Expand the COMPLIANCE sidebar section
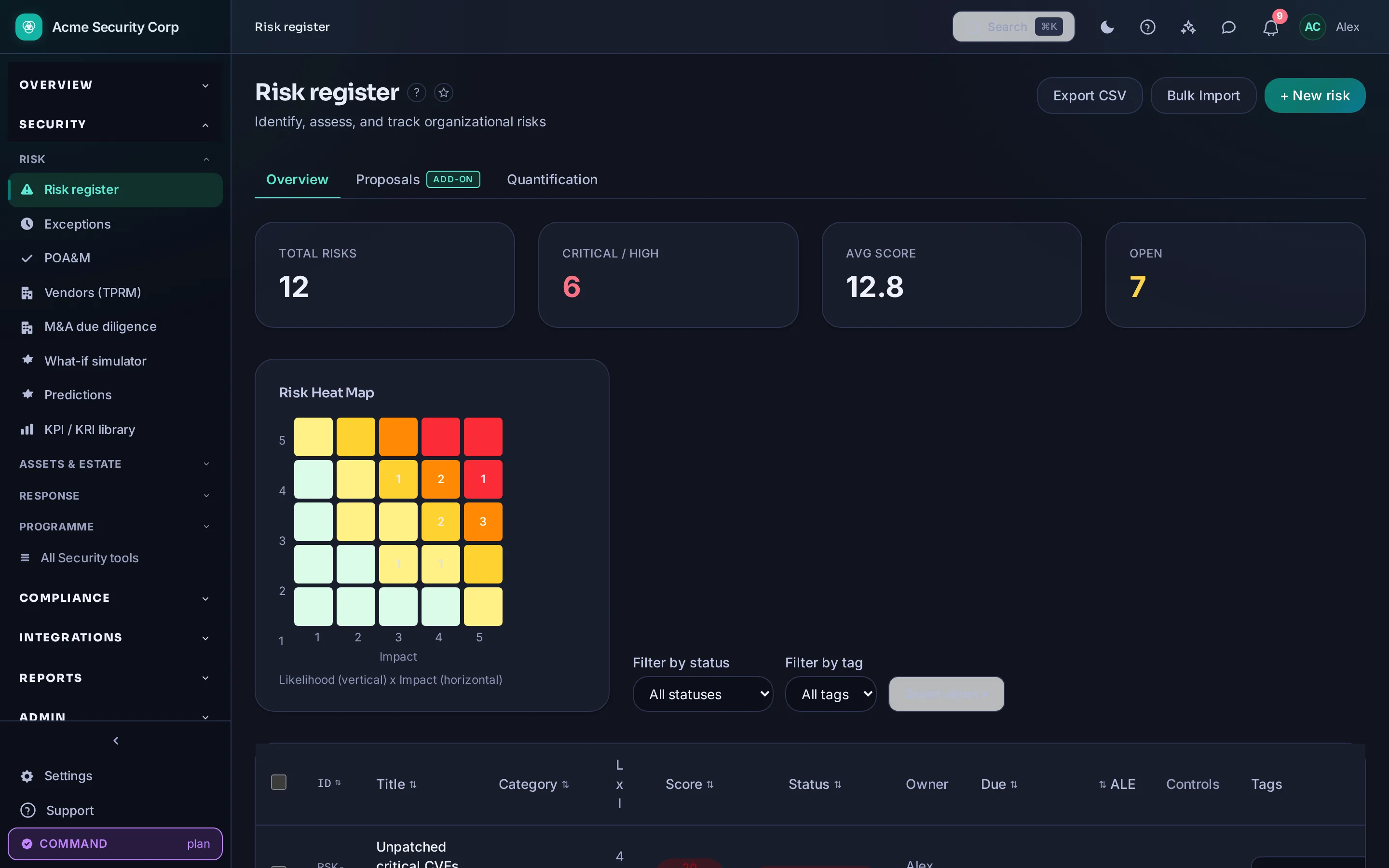 [x=115, y=597]
